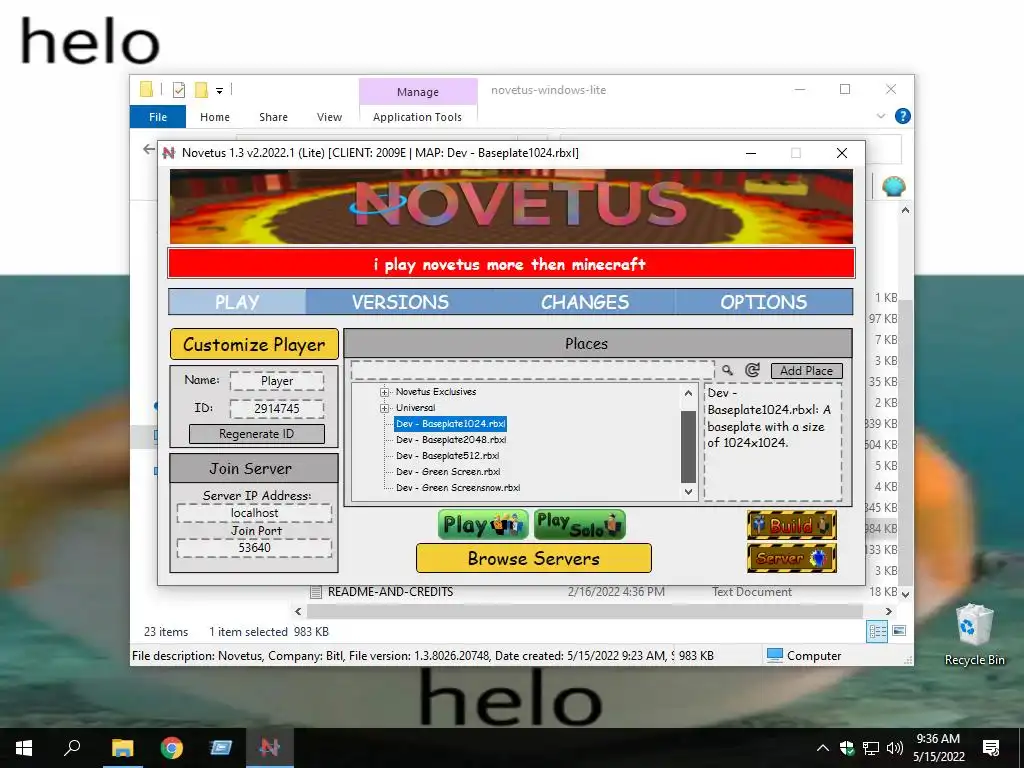Click the taskbar clock showing 9:36 AM
The width and height of the screenshot is (1024, 768).
pyautogui.click(x=938, y=748)
